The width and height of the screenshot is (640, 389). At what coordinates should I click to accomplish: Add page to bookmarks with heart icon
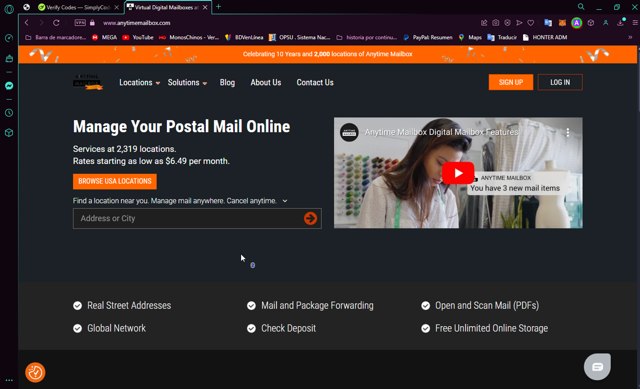click(531, 23)
